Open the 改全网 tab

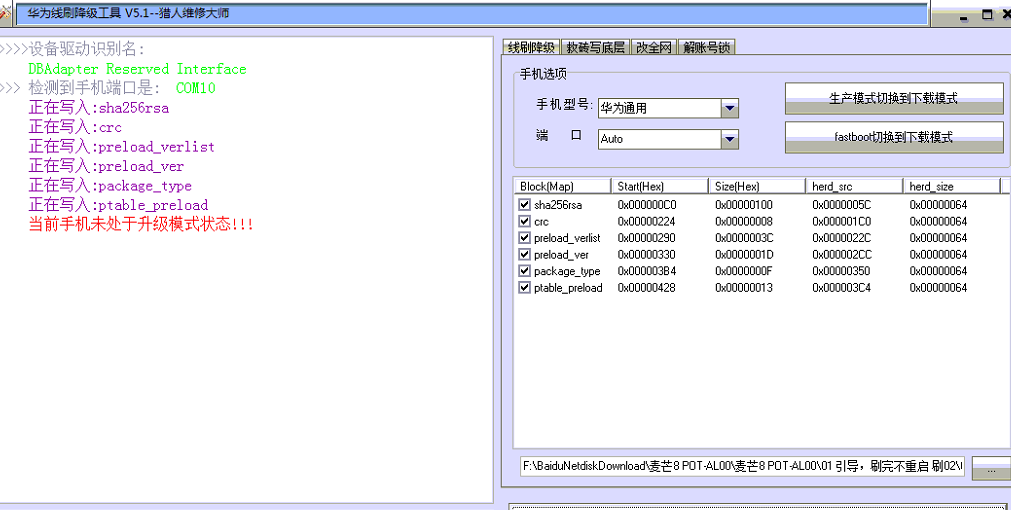[654, 47]
